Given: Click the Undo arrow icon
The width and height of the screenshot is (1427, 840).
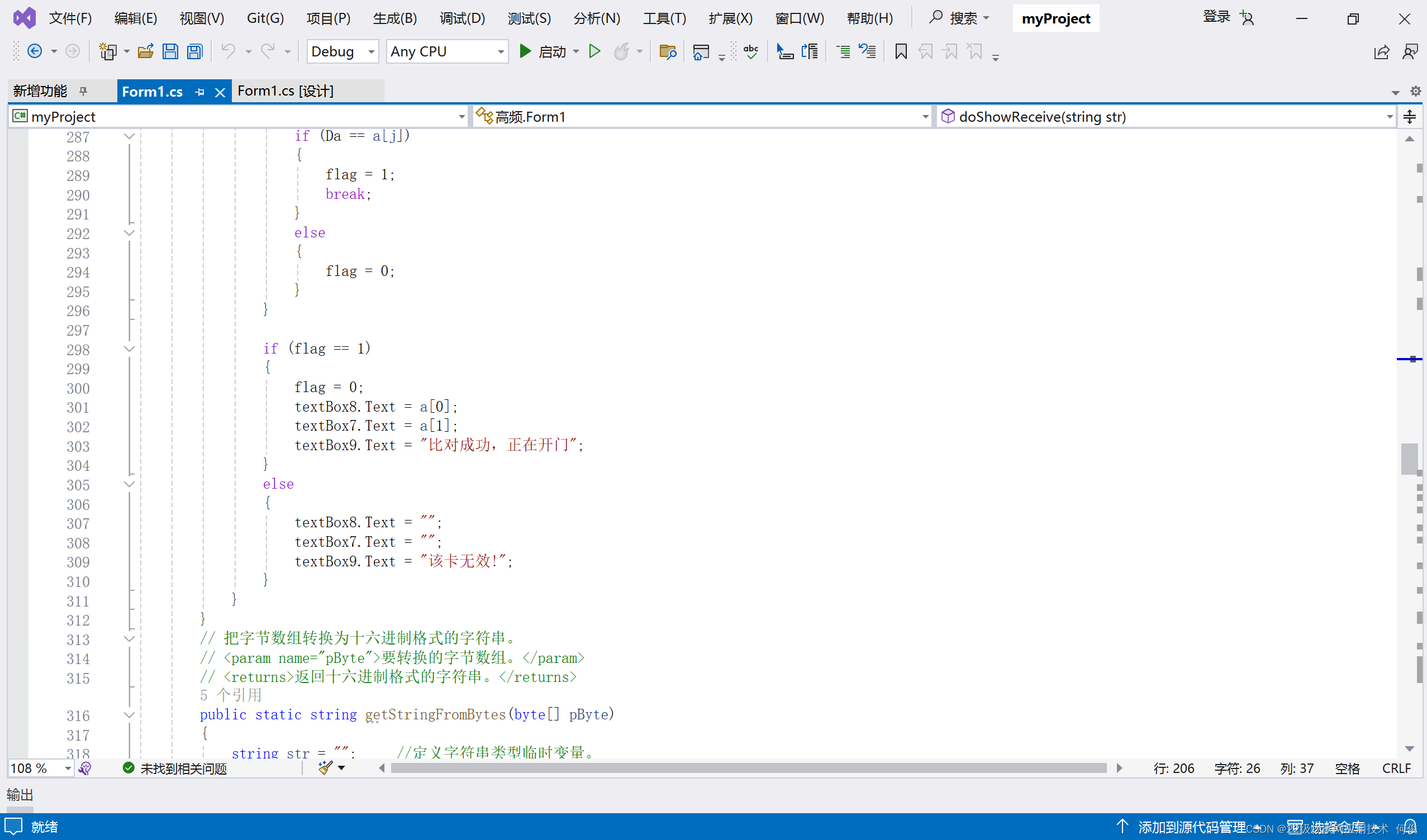Looking at the screenshot, I should click(x=228, y=51).
